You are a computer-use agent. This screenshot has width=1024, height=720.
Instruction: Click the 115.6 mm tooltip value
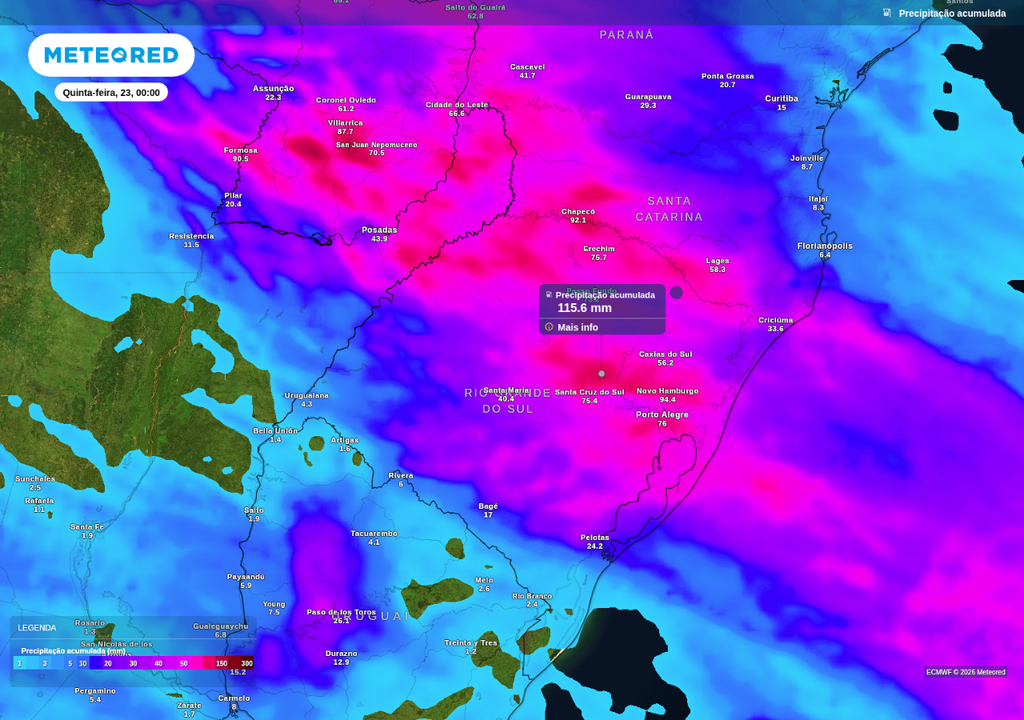584,308
